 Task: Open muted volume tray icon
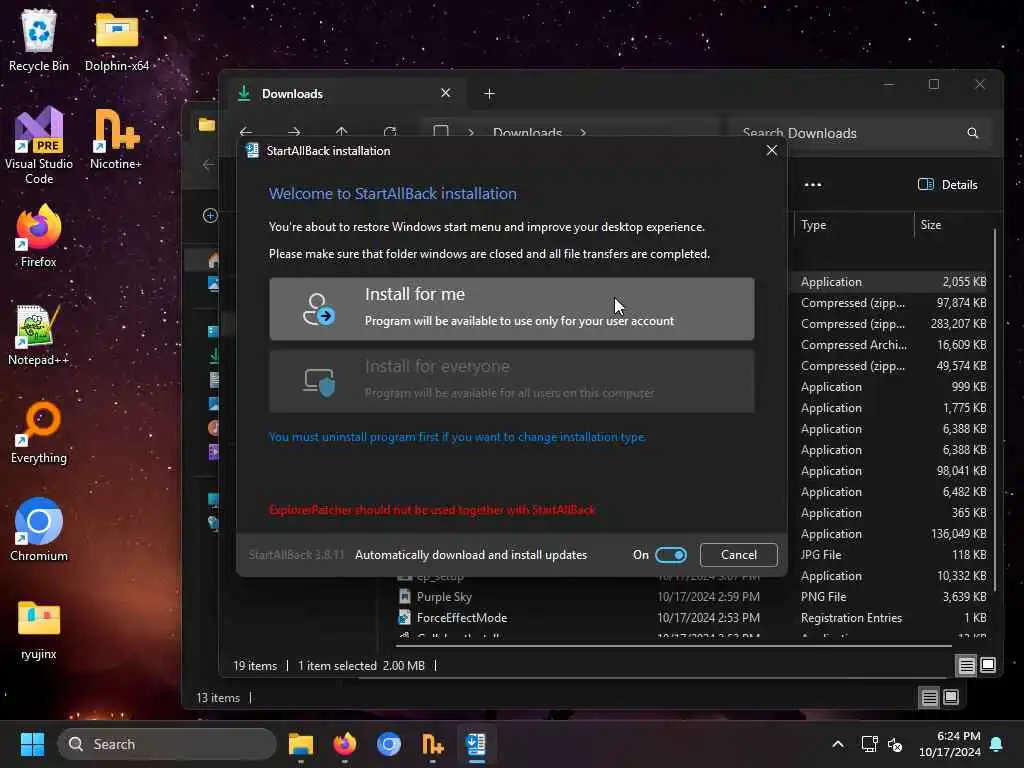click(895, 744)
